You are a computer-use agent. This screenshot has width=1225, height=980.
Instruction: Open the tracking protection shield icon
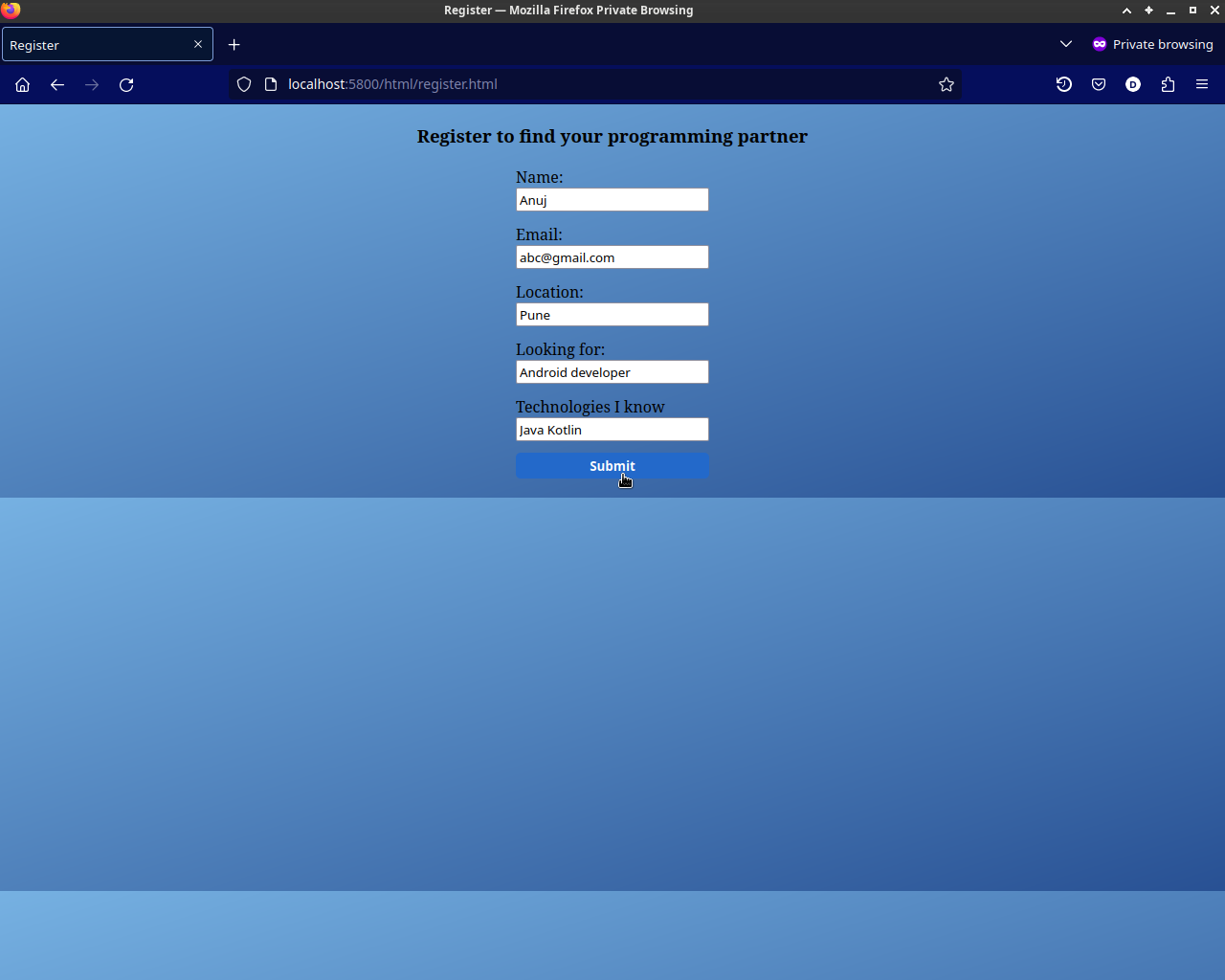(244, 84)
